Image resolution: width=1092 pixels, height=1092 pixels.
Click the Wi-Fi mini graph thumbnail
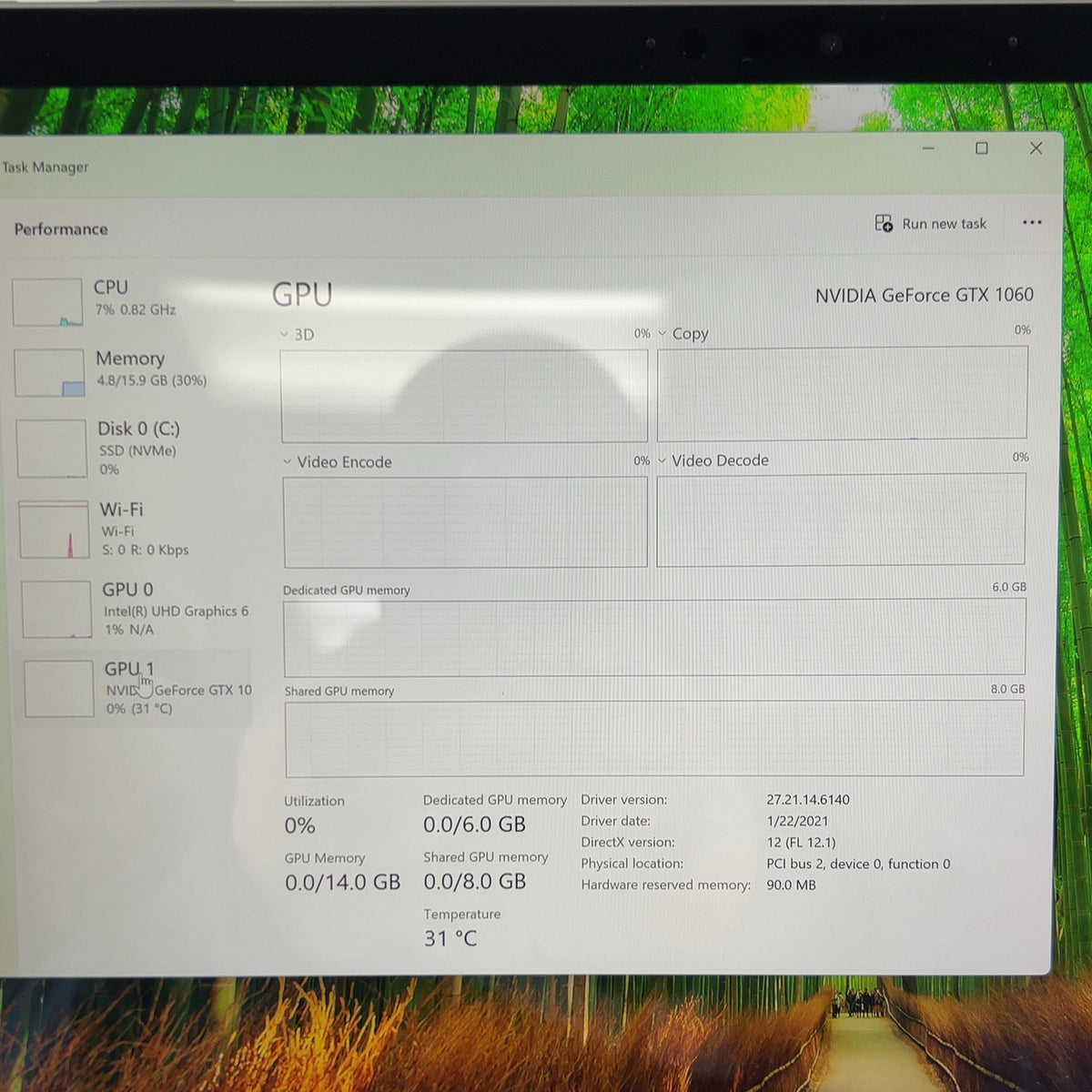pyautogui.click(x=55, y=529)
